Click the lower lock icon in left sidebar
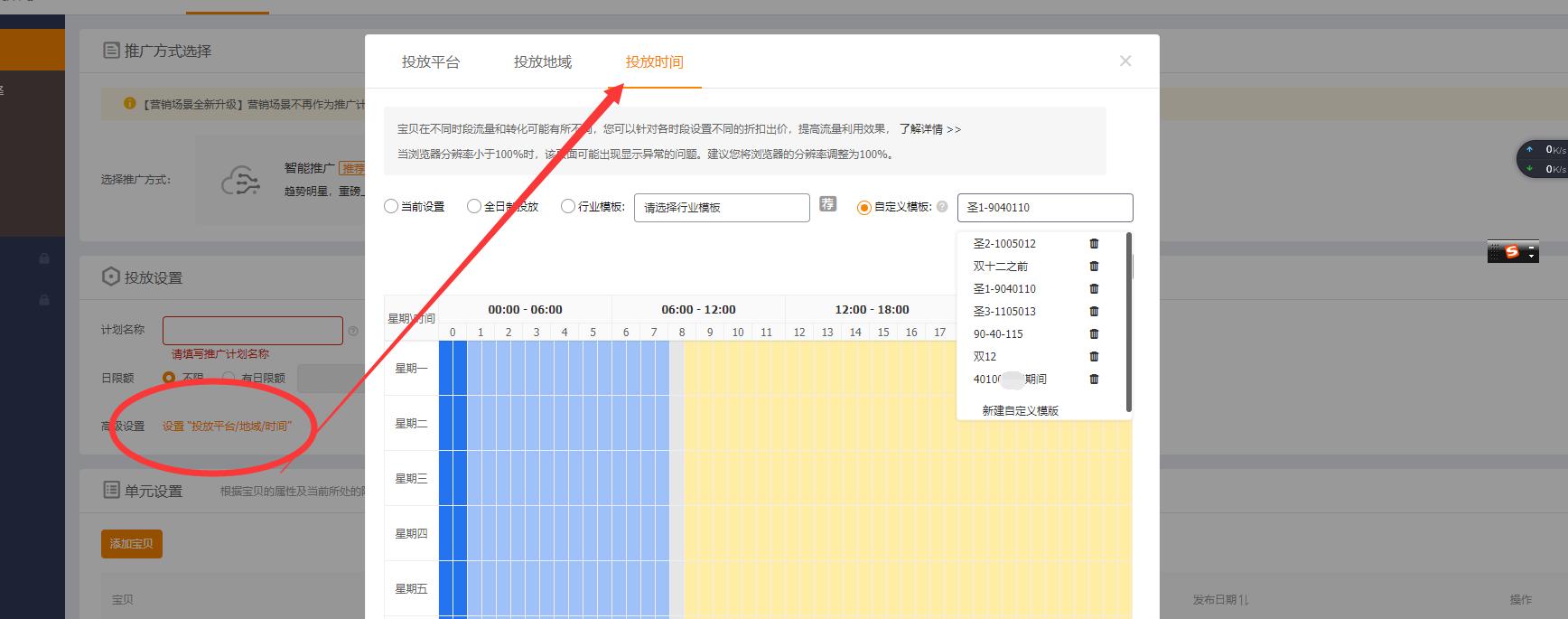The height and width of the screenshot is (619, 1568). 43,299
